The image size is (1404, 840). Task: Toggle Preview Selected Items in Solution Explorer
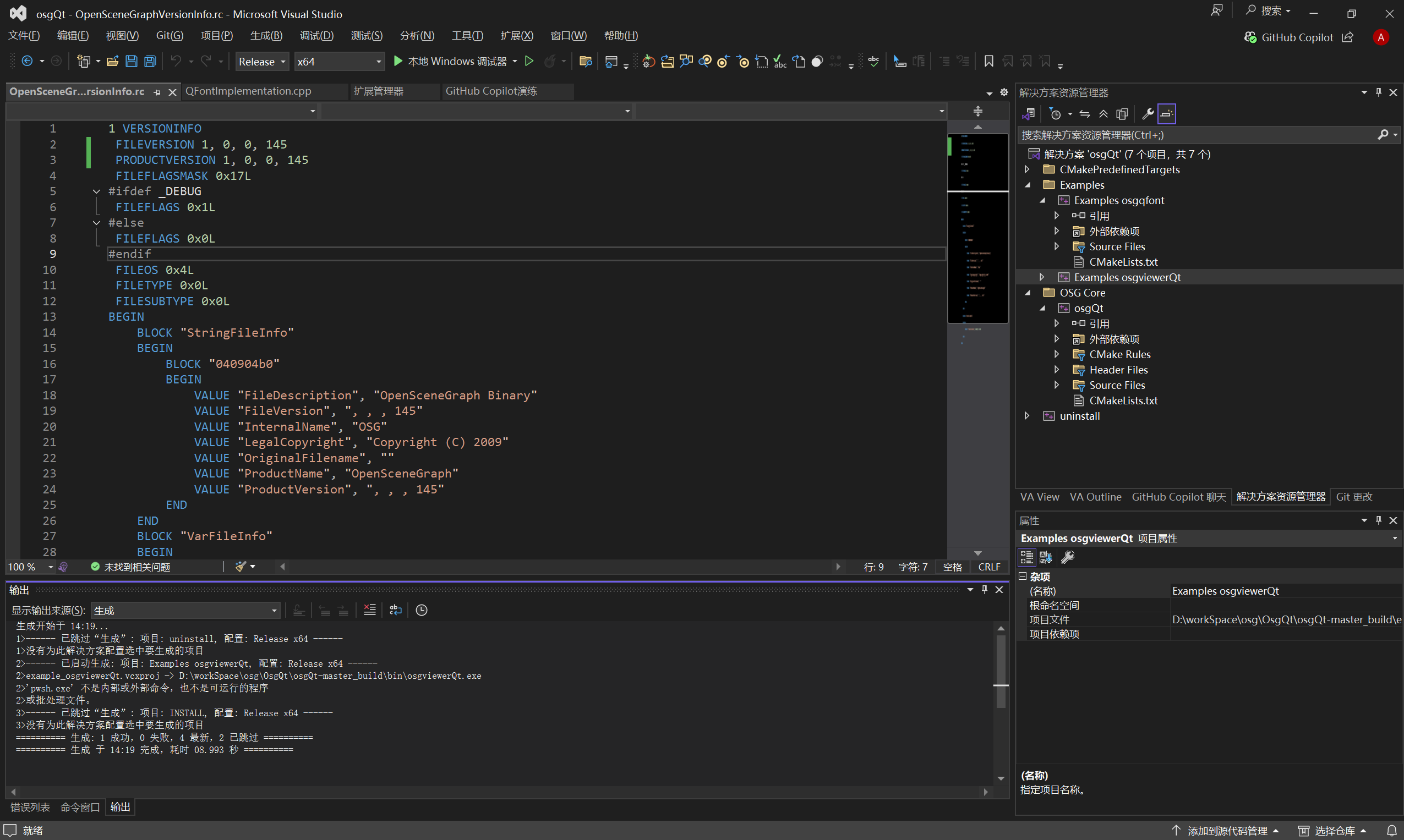click(1167, 114)
